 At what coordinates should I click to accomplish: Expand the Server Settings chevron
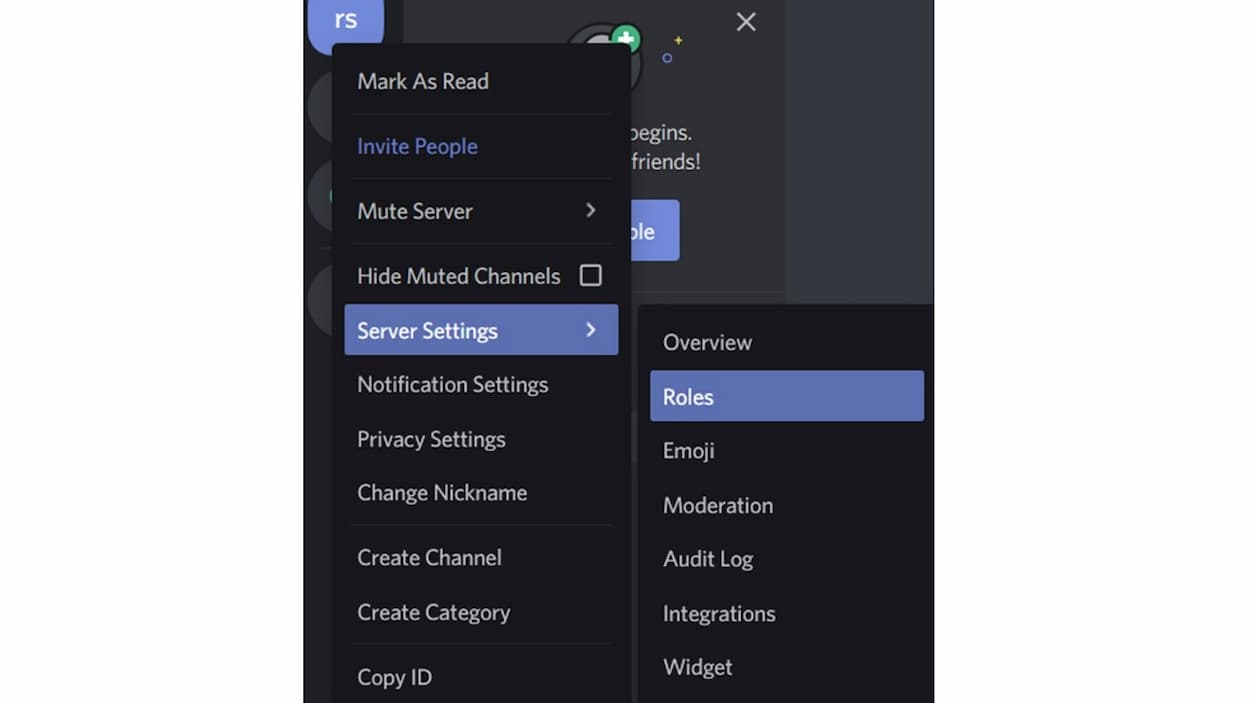590,330
